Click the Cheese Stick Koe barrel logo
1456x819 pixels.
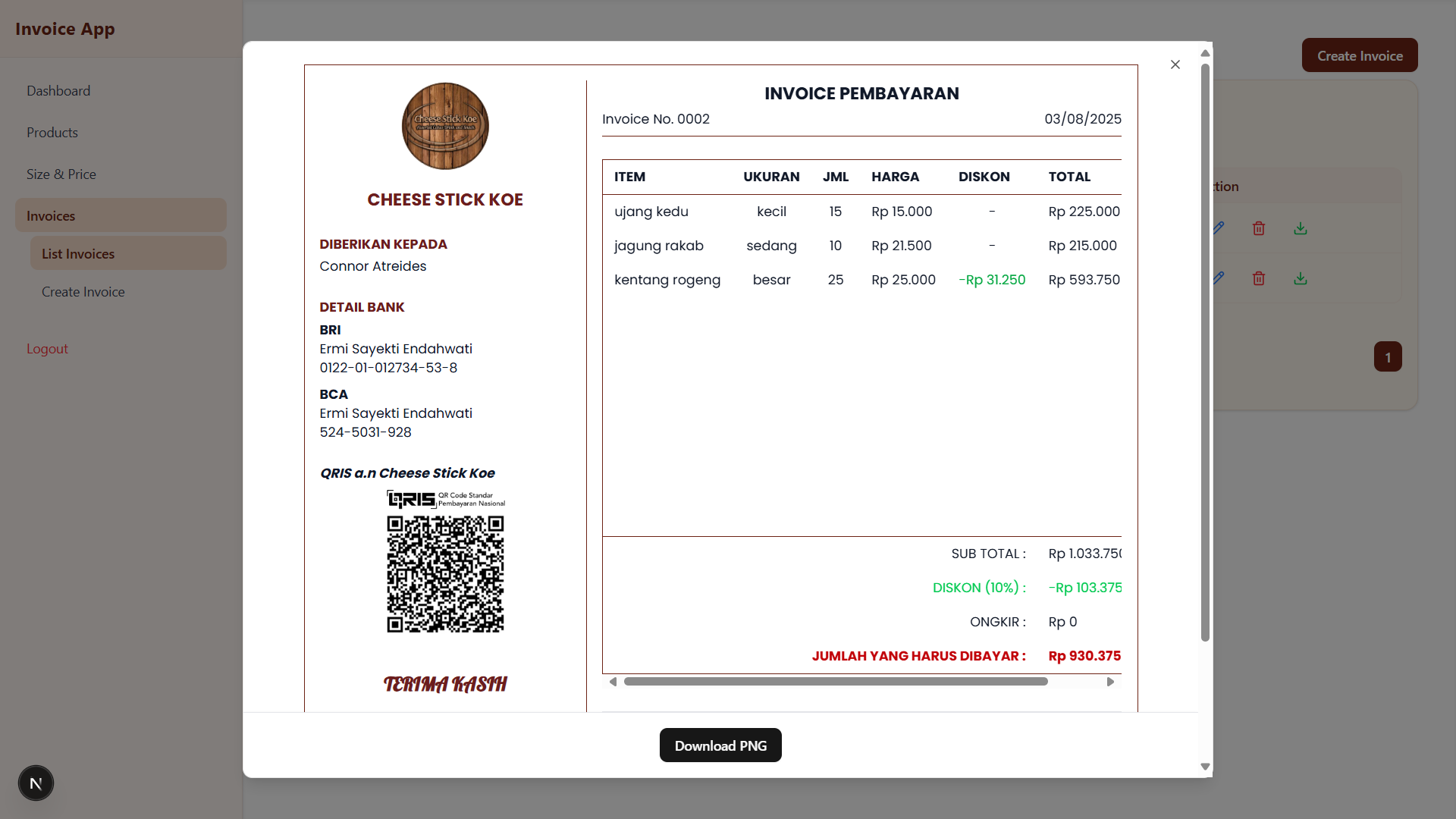(x=445, y=126)
